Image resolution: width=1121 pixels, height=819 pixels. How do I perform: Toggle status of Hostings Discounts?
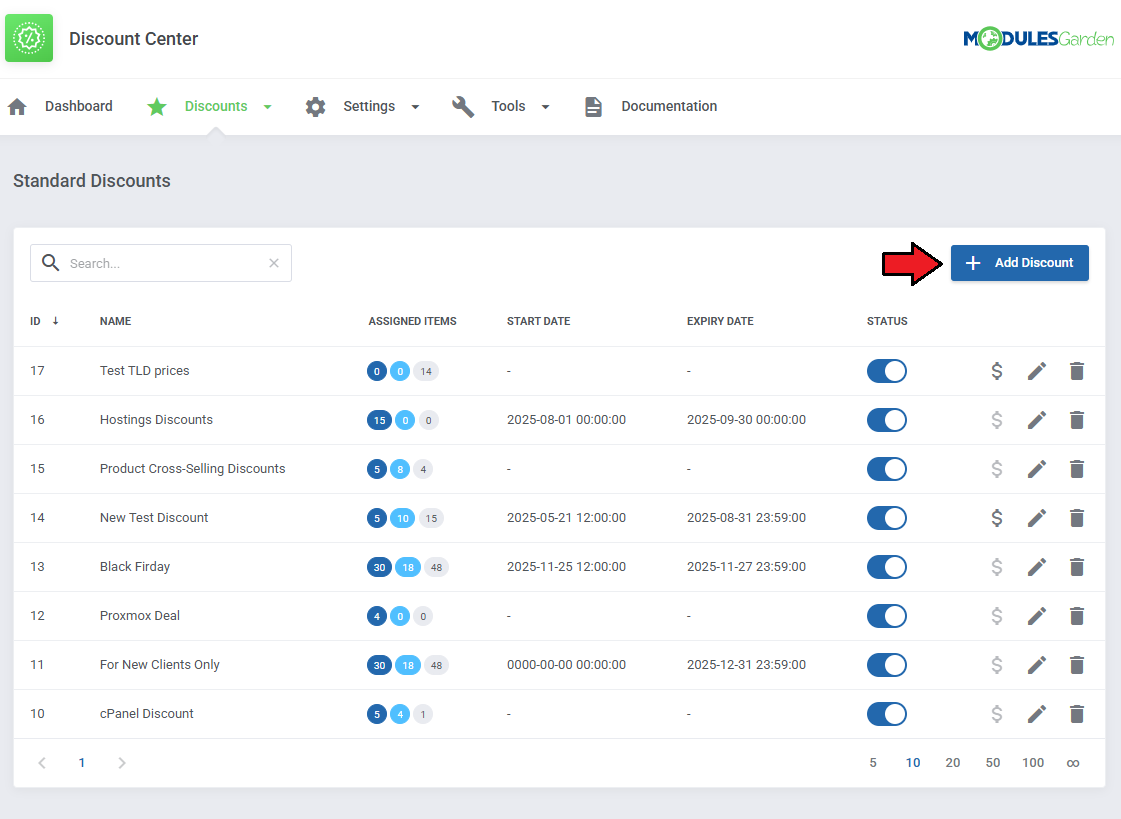tap(887, 420)
